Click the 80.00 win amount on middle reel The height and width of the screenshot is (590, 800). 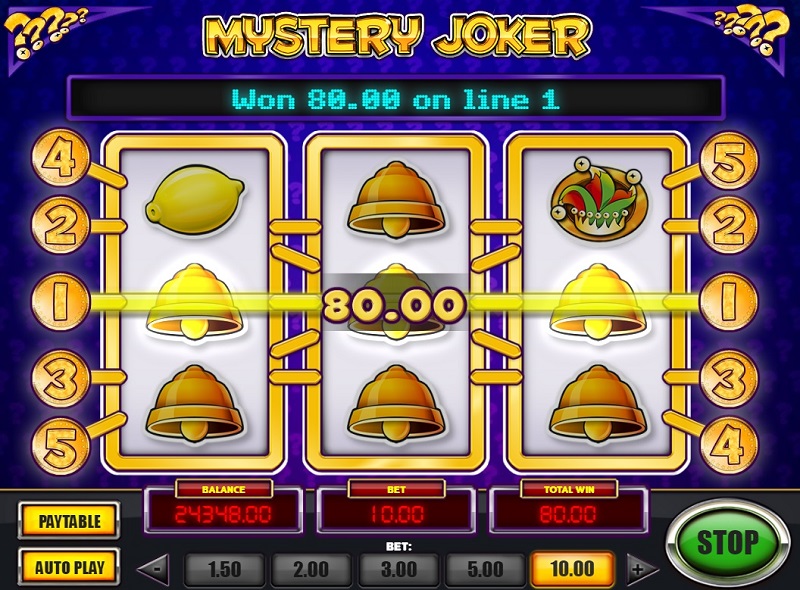(395, 305)
